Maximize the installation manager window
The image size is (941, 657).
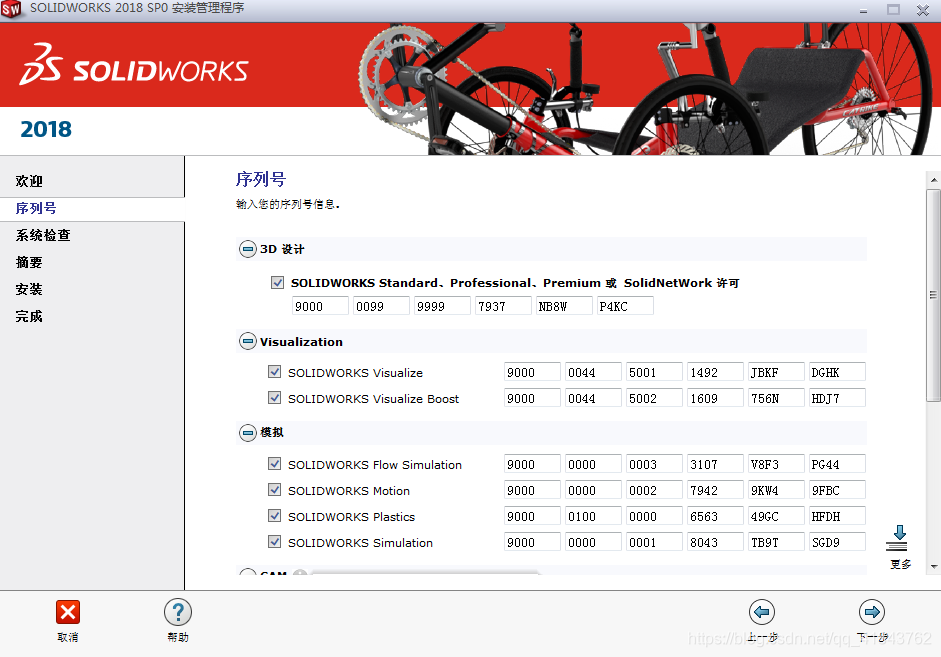[894, 10]
